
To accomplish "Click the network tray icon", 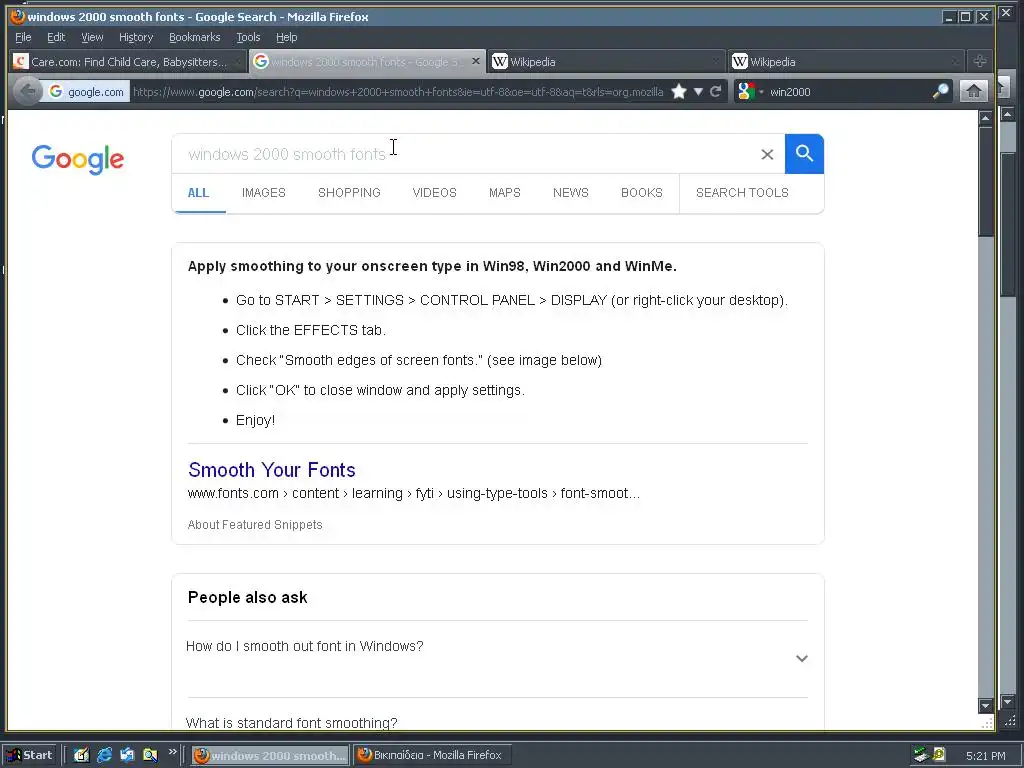I will click(x=921, y=755).
